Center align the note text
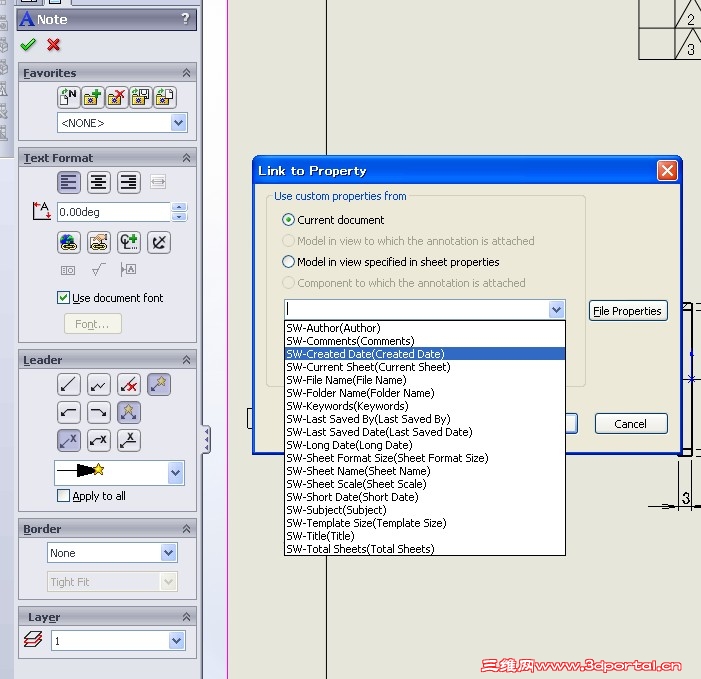This screenshot has height=679, width=701. (99, 182)
